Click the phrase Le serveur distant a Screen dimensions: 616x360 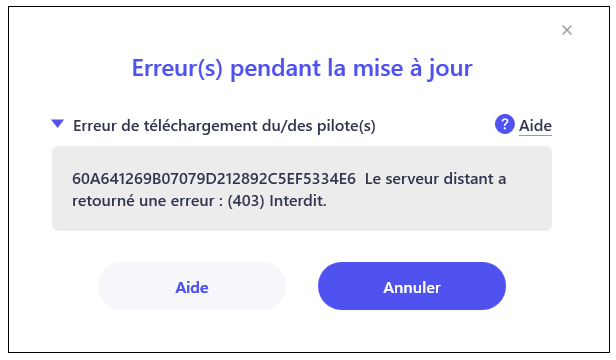pos(435,179)
